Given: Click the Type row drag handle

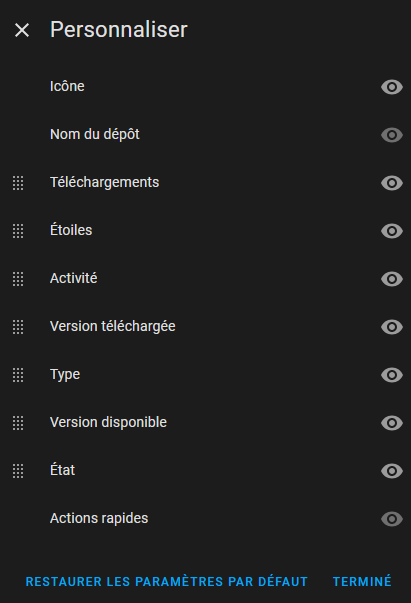Looking at the screenshot, I should (18, 375).
